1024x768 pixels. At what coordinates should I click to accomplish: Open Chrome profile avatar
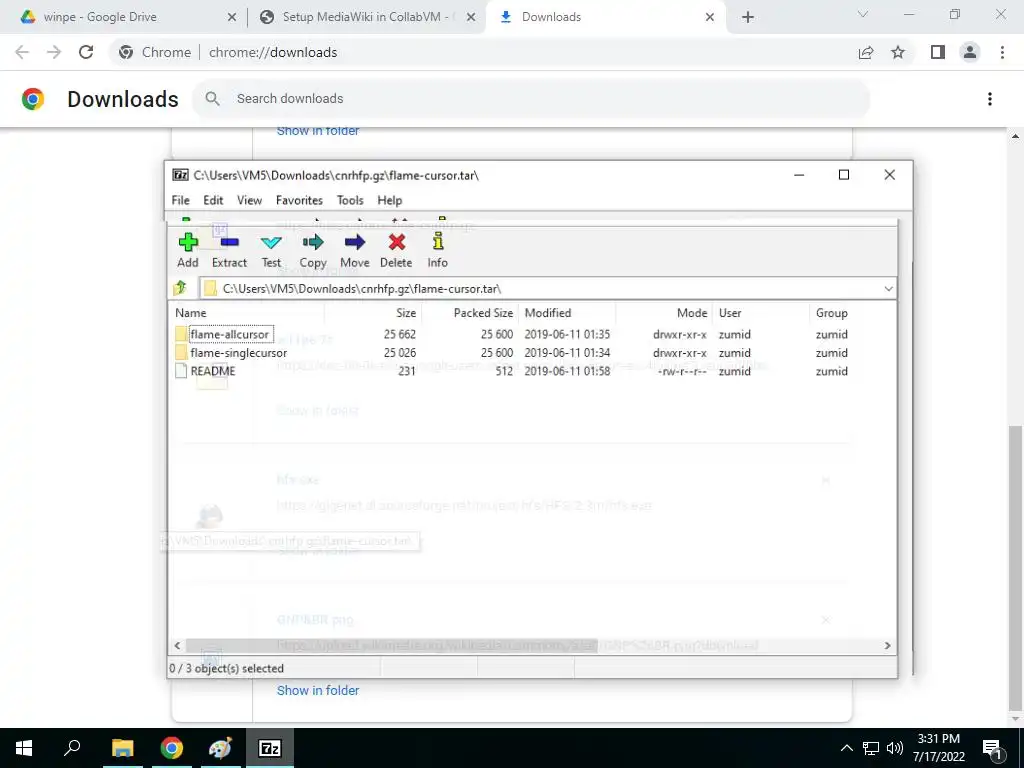970,52
